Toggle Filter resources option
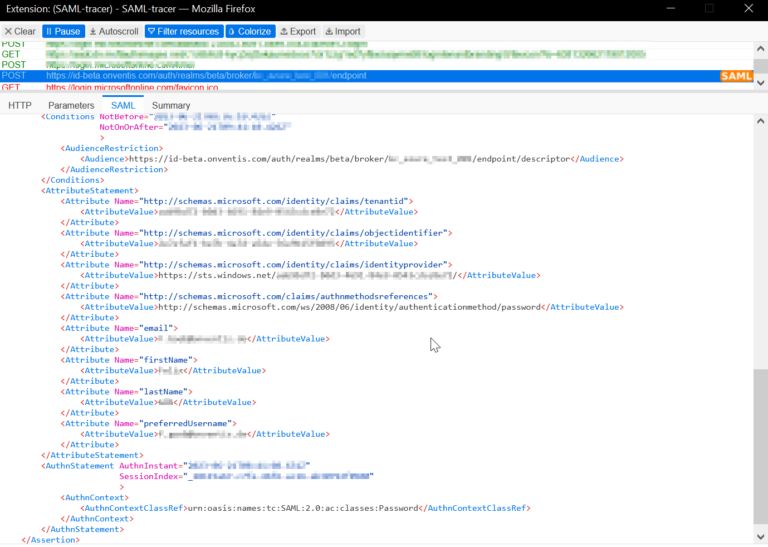 (183, 31)
